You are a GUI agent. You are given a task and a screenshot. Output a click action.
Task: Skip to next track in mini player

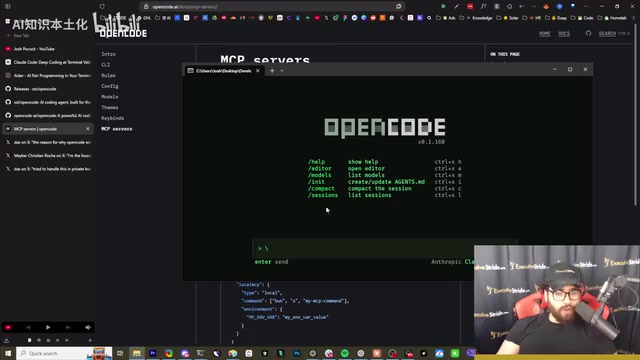point(68,327)
